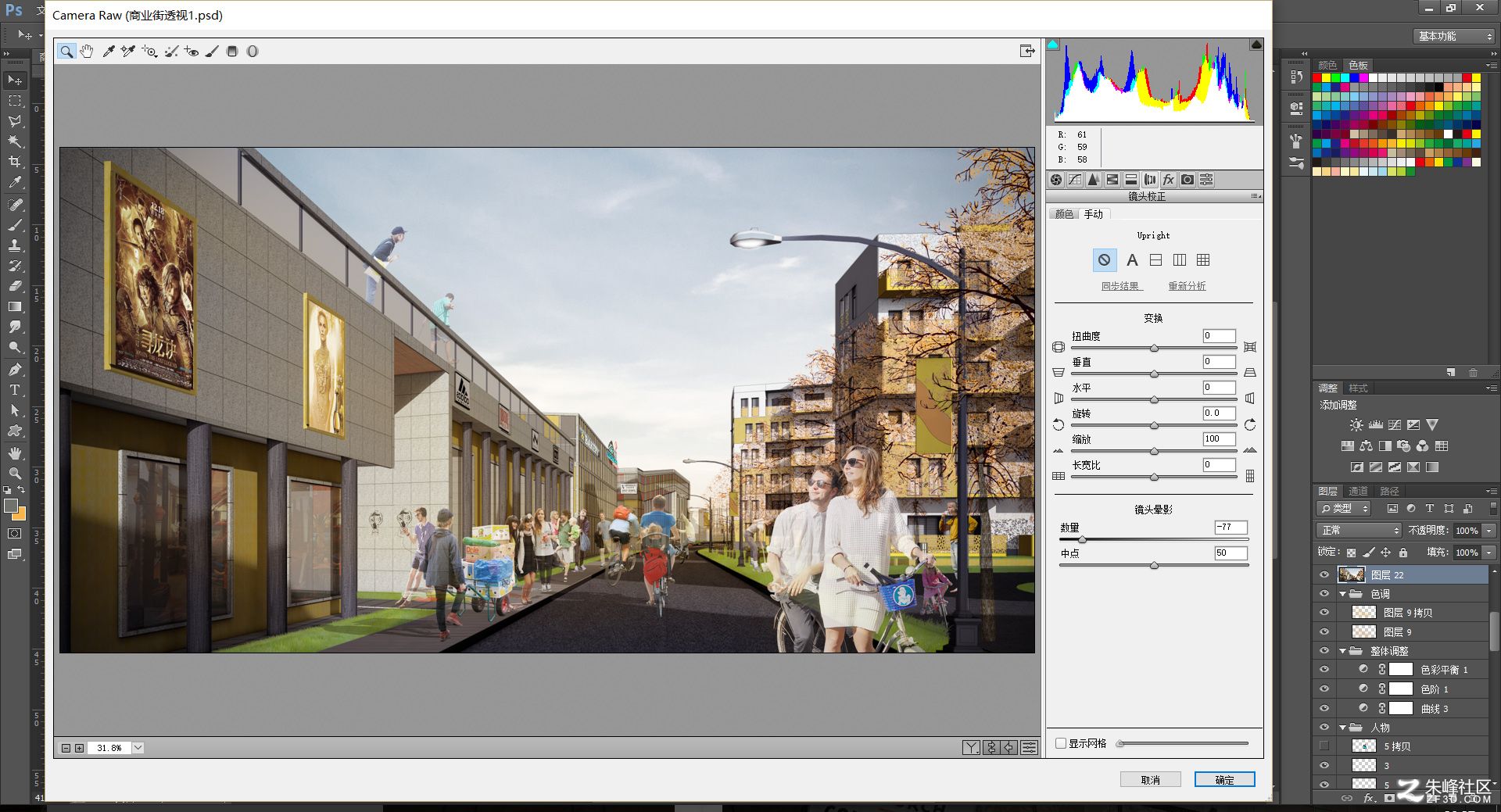Image resolution: width=1501 pixels, height=812 pixels.
Task: Enable the 显示网格 checkbox
Action: coord(1061,743)
